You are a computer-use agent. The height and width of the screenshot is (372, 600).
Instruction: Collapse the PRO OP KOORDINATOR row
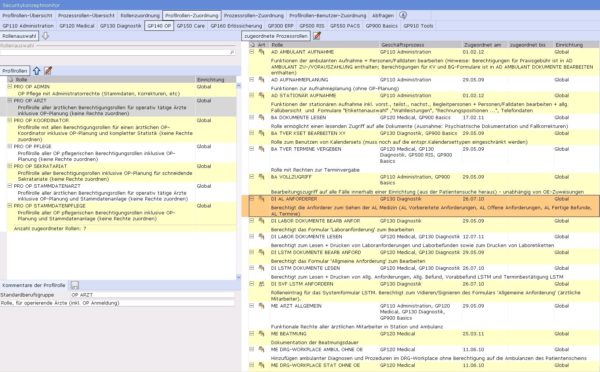(10, 120)
